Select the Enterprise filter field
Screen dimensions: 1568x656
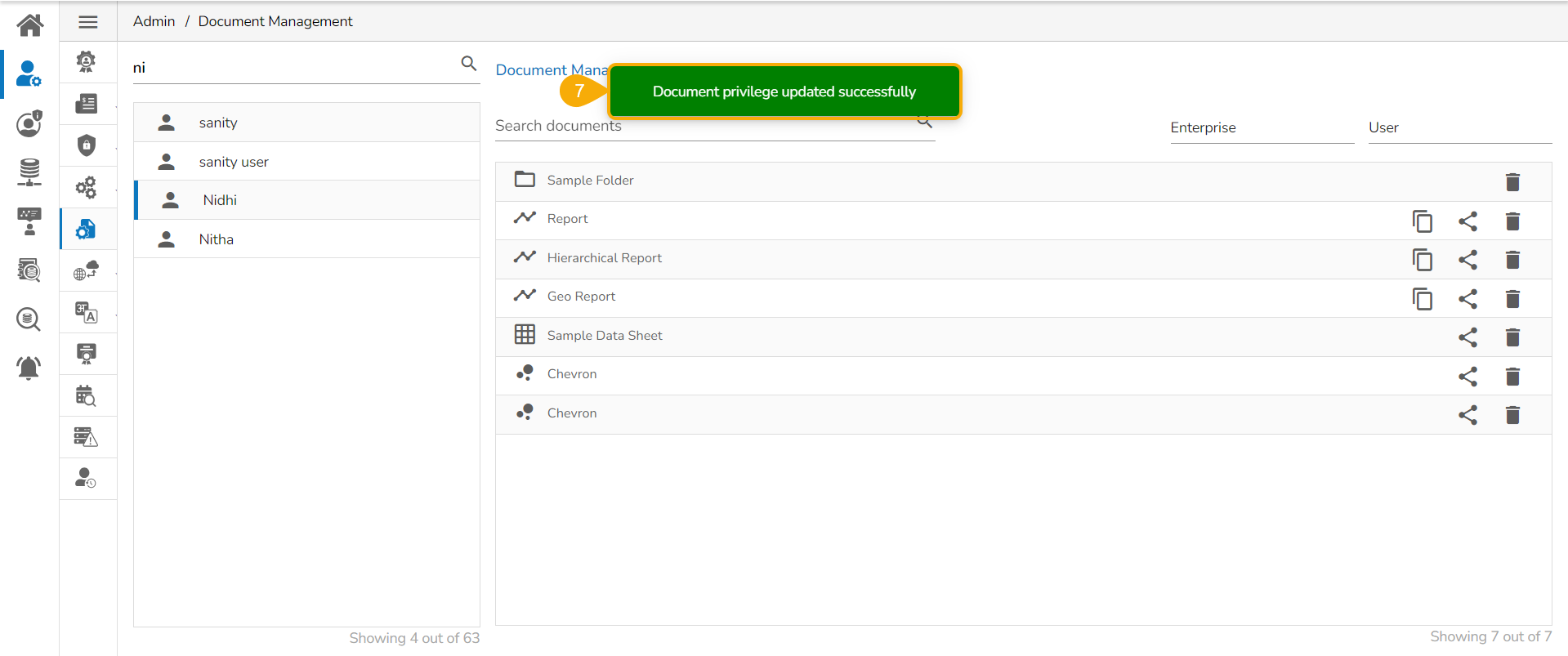(x=1262, y=127)
